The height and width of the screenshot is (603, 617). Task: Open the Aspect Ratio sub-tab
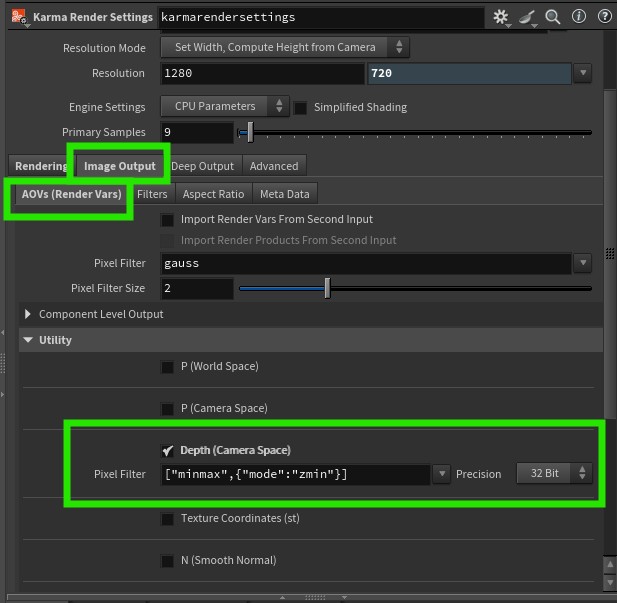[213, 194]
